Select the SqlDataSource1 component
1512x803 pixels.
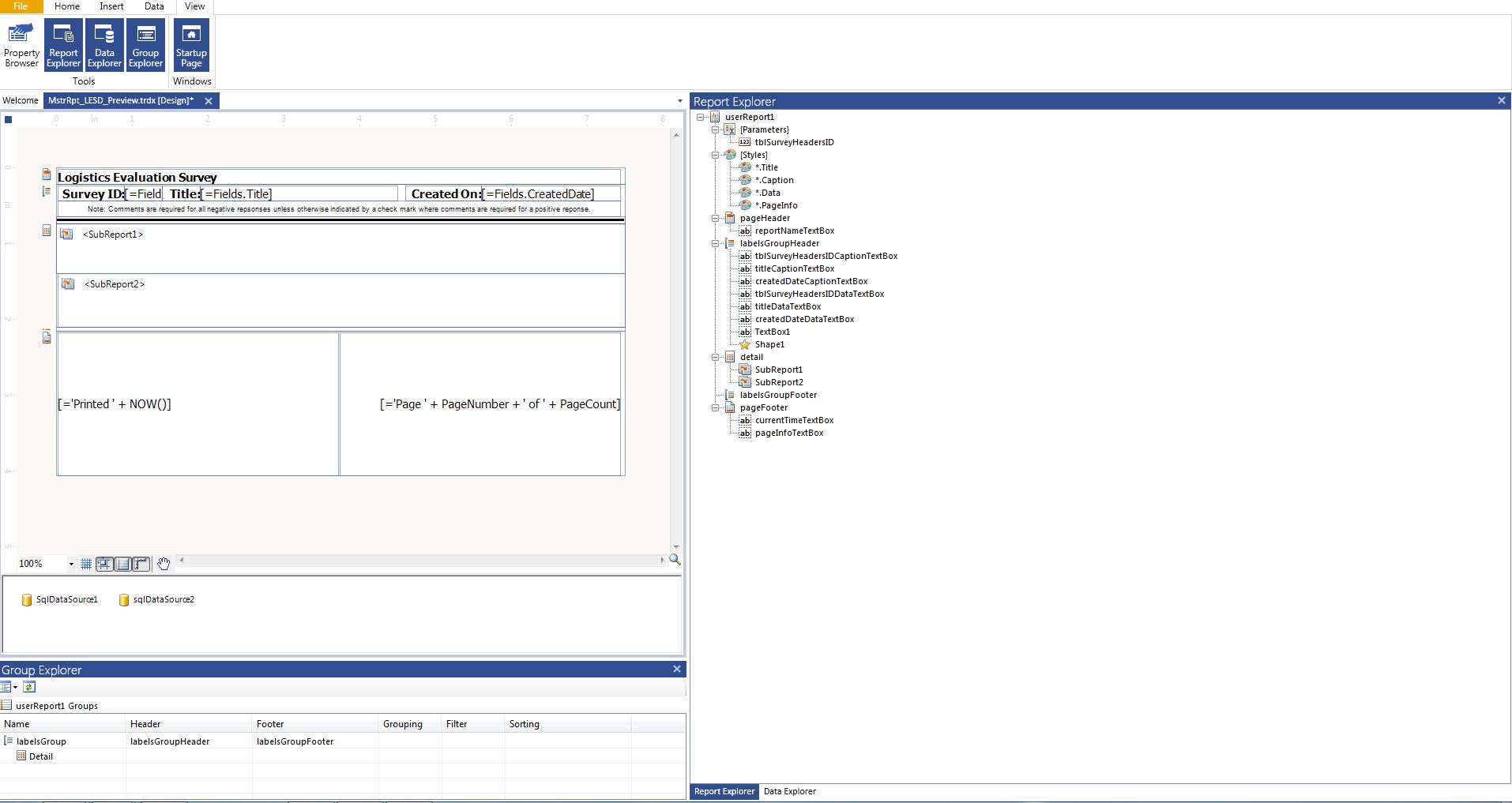click(60, 600)
